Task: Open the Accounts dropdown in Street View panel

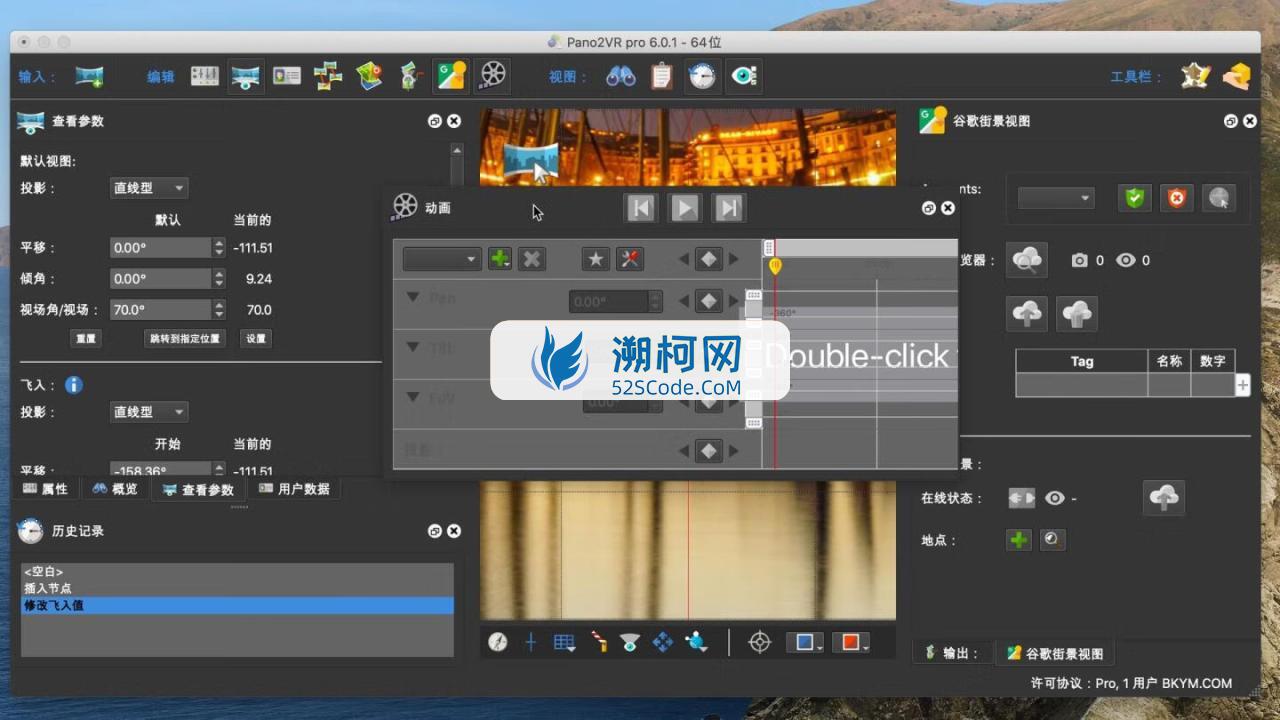Action: [1056, 198]
